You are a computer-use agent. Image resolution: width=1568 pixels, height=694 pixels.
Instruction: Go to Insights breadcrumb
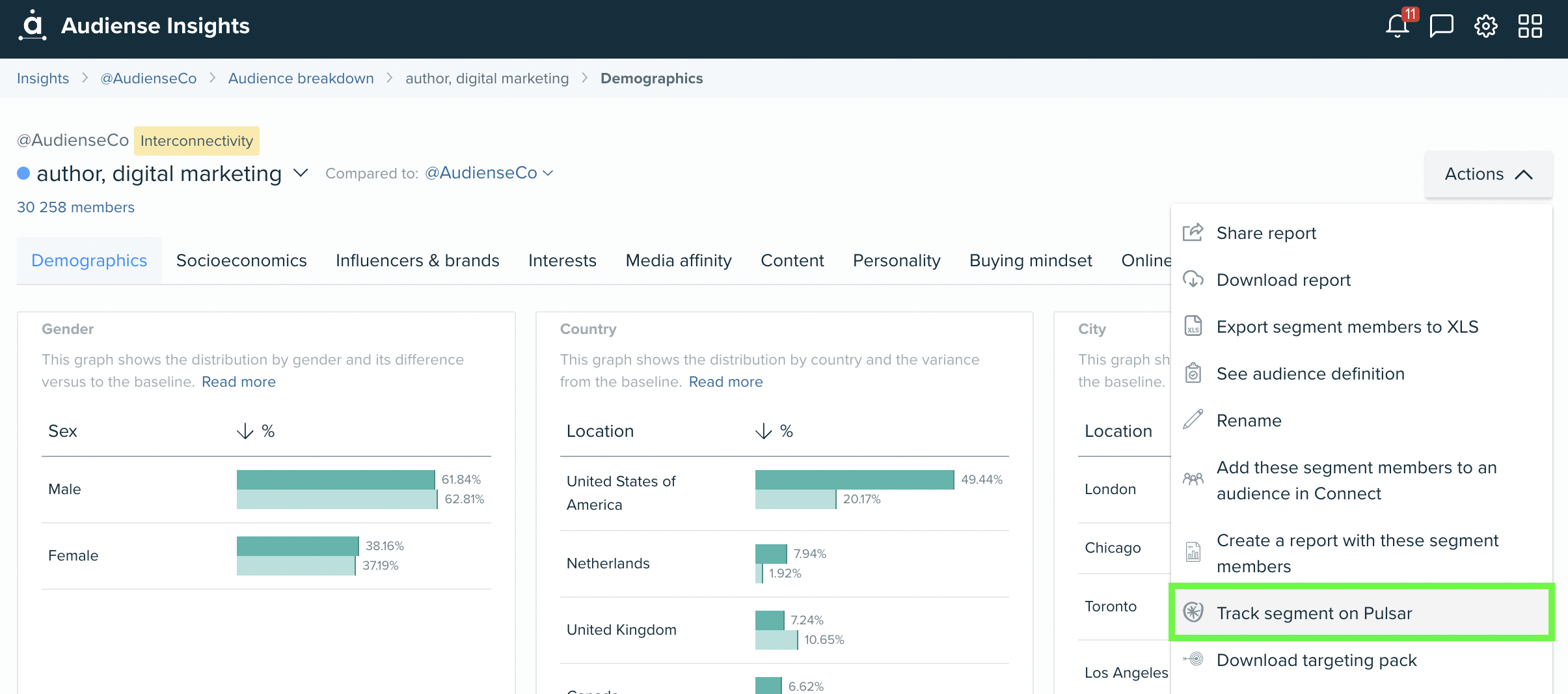[43, 78]
